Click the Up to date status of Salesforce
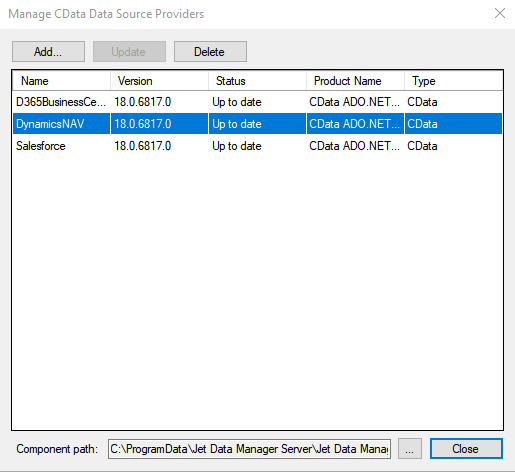This screenshot has height=472, width=515. 237,146
